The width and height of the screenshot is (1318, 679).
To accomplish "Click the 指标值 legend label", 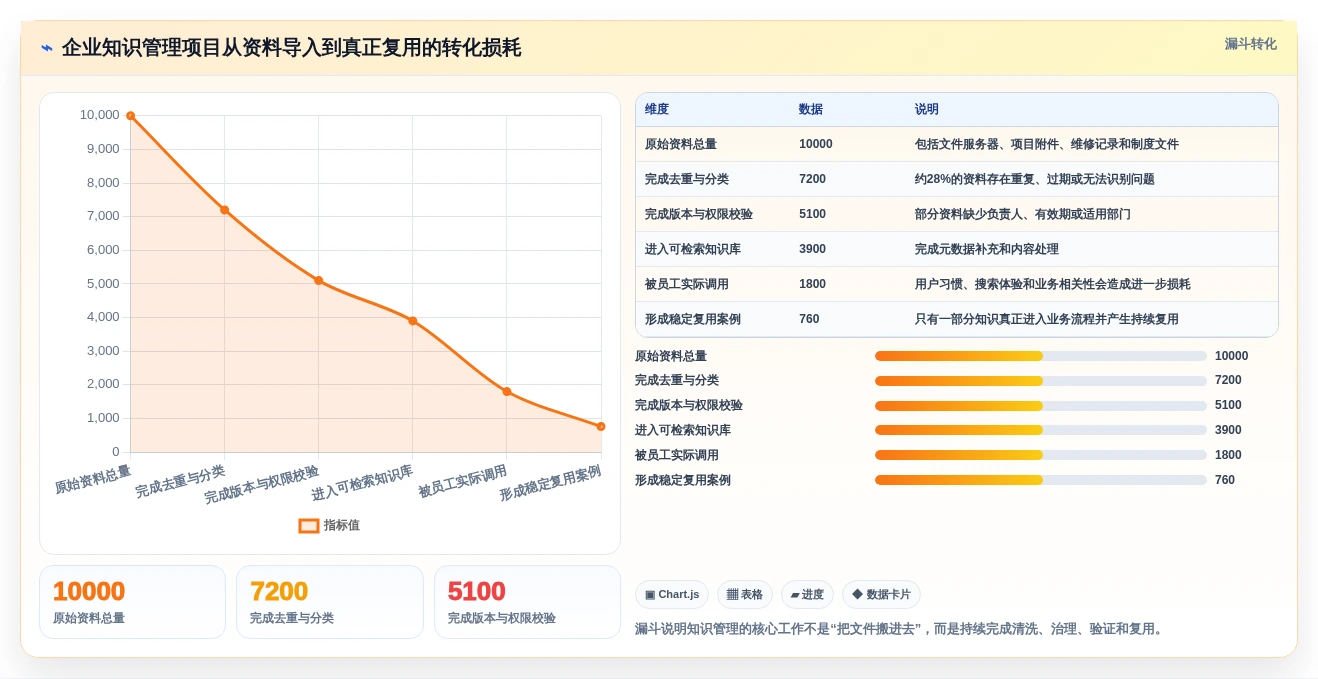I will (341, 525).
